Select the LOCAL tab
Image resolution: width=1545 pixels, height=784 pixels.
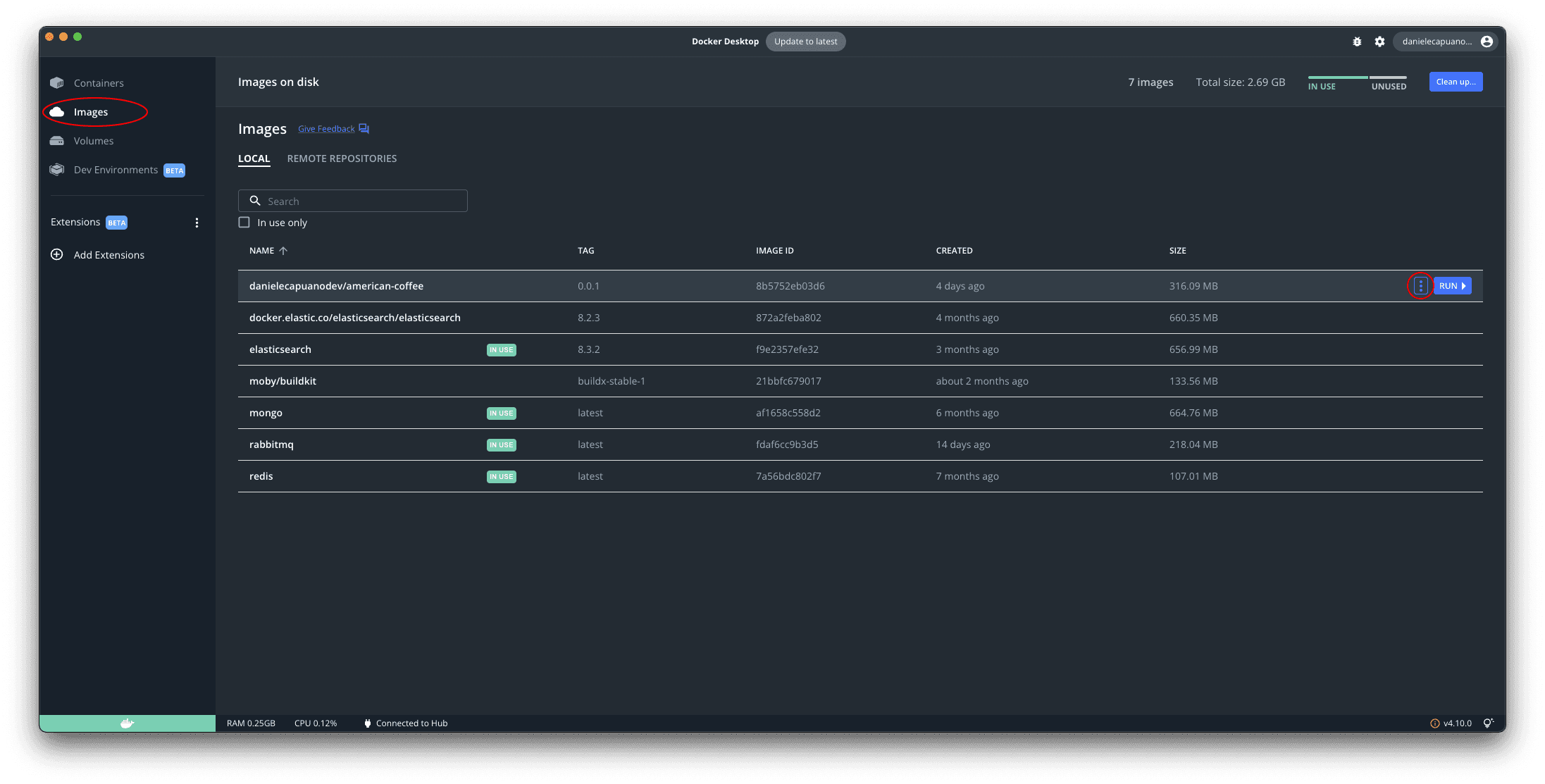pos(254,158)
